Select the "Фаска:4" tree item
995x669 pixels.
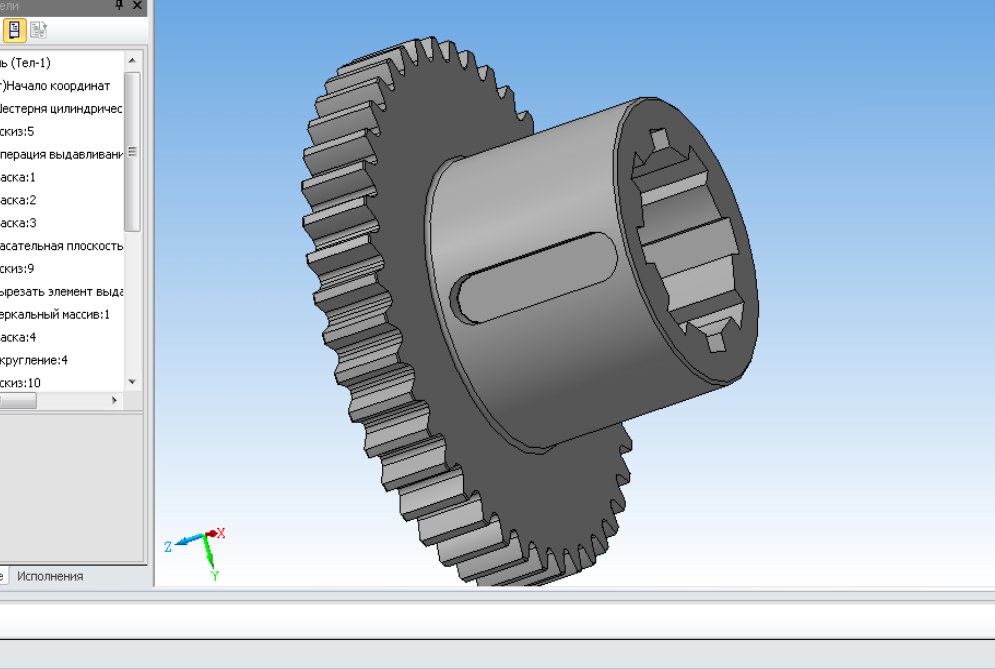coord(18,337)
